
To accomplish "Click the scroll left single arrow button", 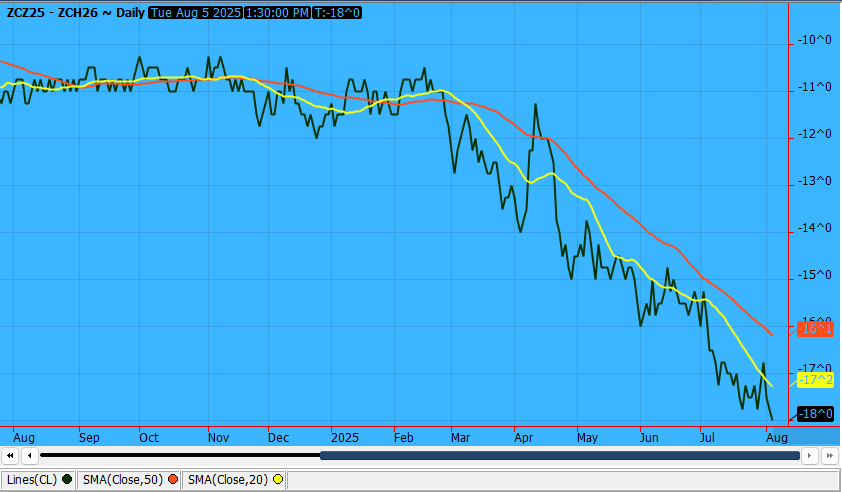I will point(30,455).
